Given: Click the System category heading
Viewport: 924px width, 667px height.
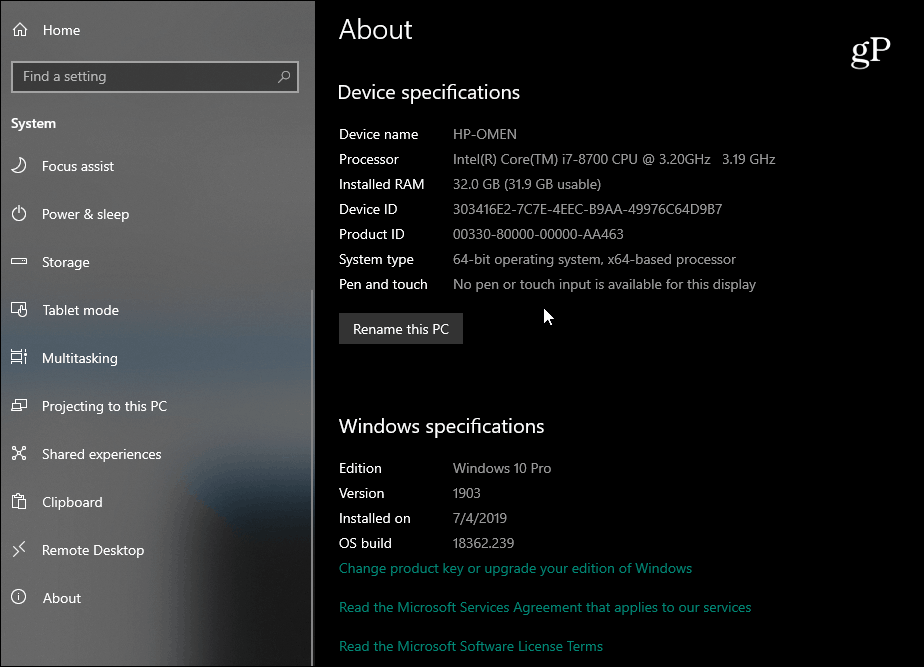Looking at the screenshot, I should tap(34, 124).
